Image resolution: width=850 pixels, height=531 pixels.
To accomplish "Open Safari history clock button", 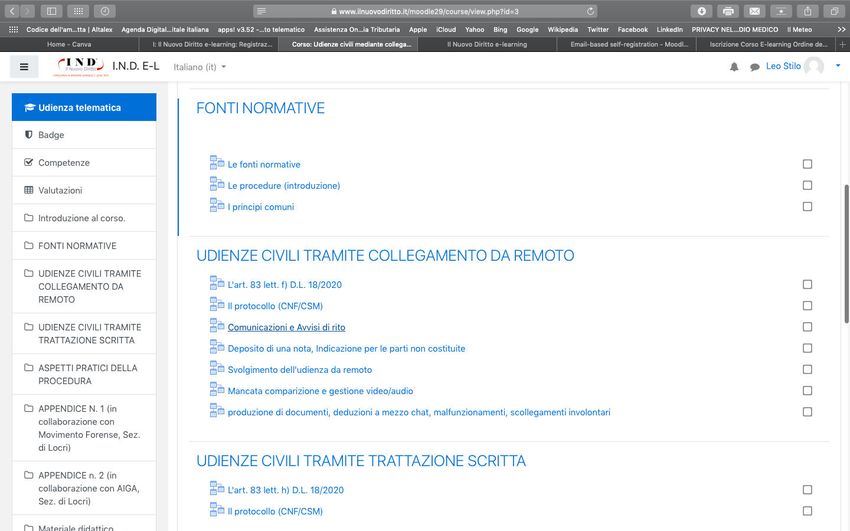I will pyautogui.click(x=105, y=11).
